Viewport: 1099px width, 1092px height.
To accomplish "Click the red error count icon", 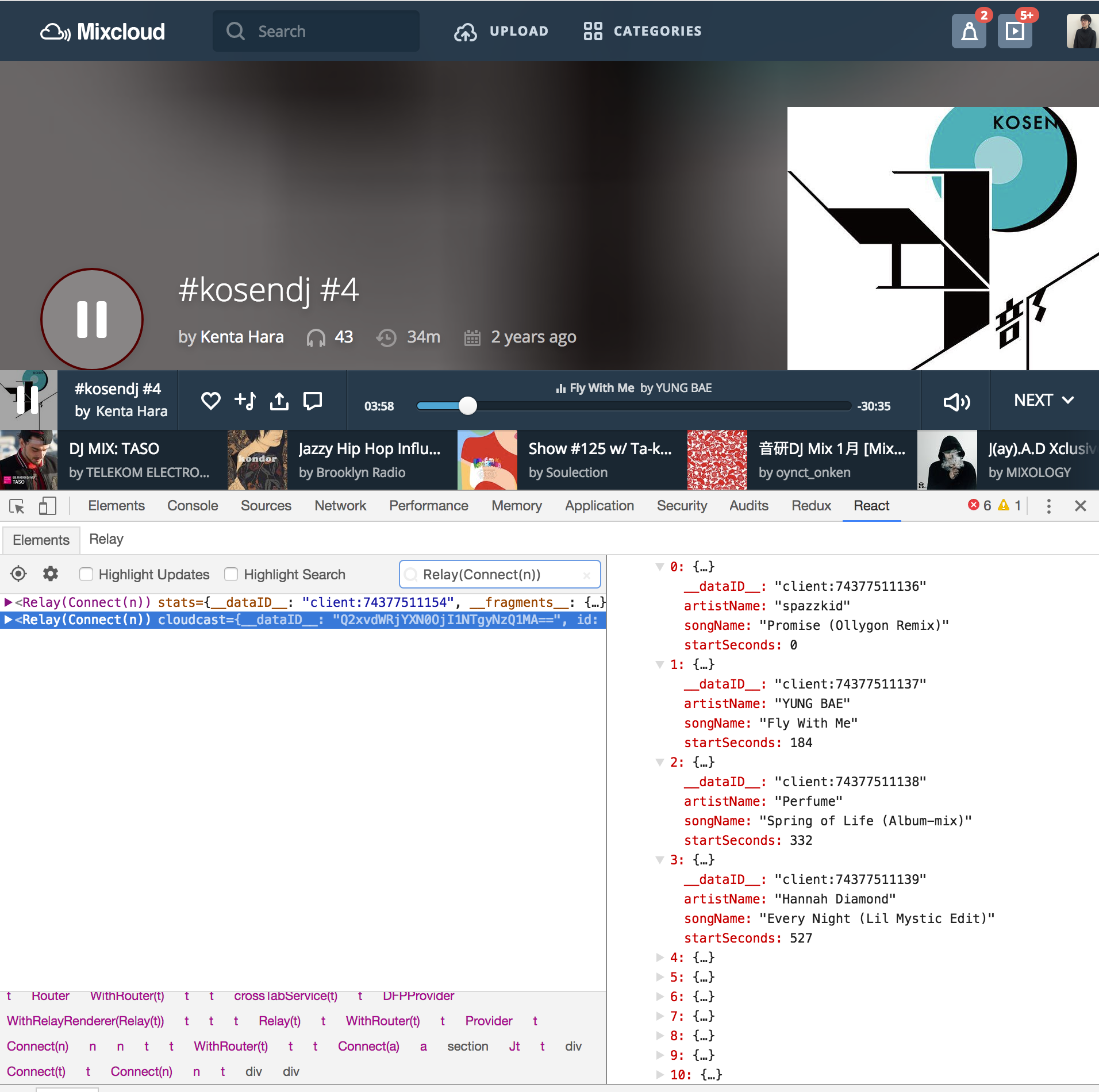I will (x=974, y=505).
